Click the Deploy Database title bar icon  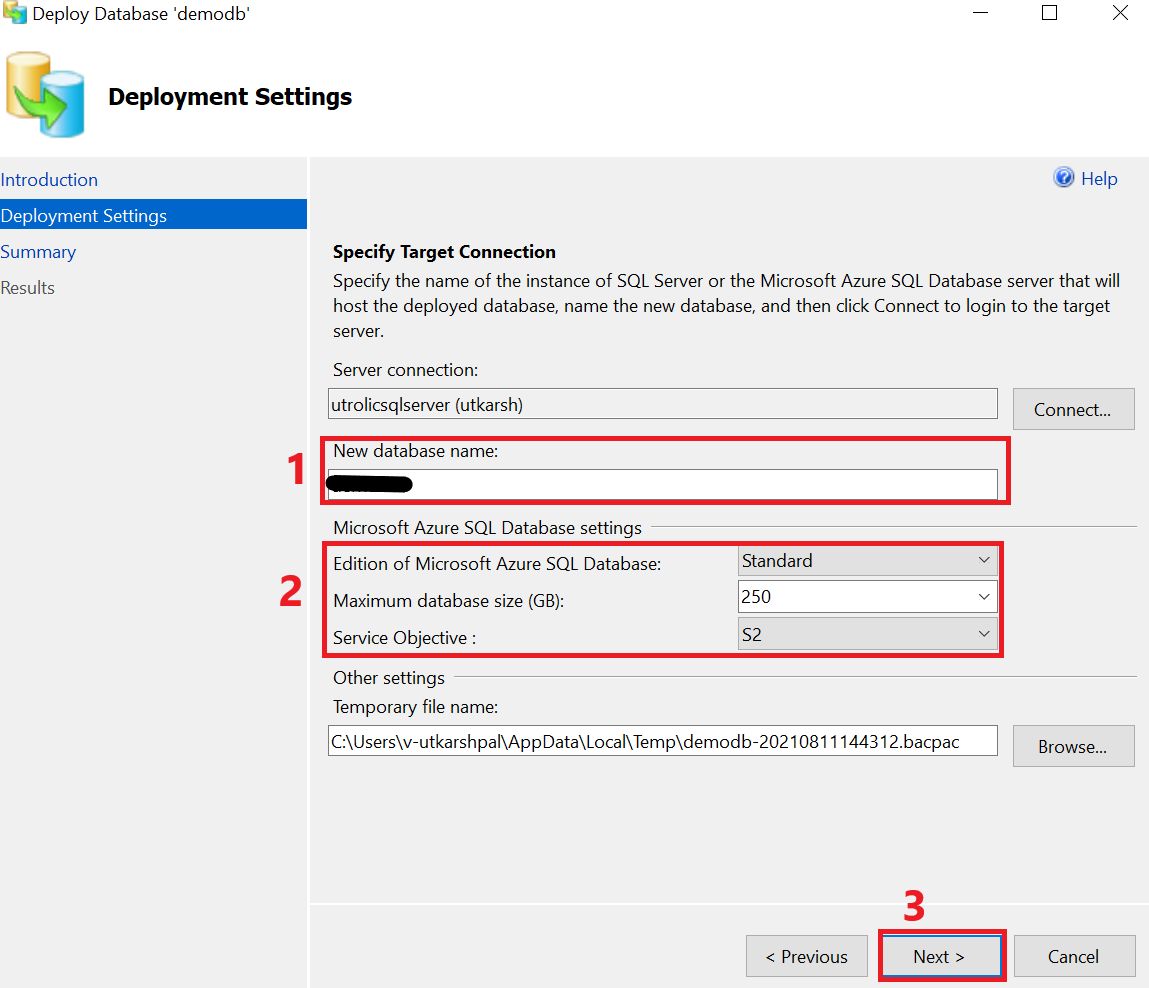pyautogui.click(x=15, y=13)
